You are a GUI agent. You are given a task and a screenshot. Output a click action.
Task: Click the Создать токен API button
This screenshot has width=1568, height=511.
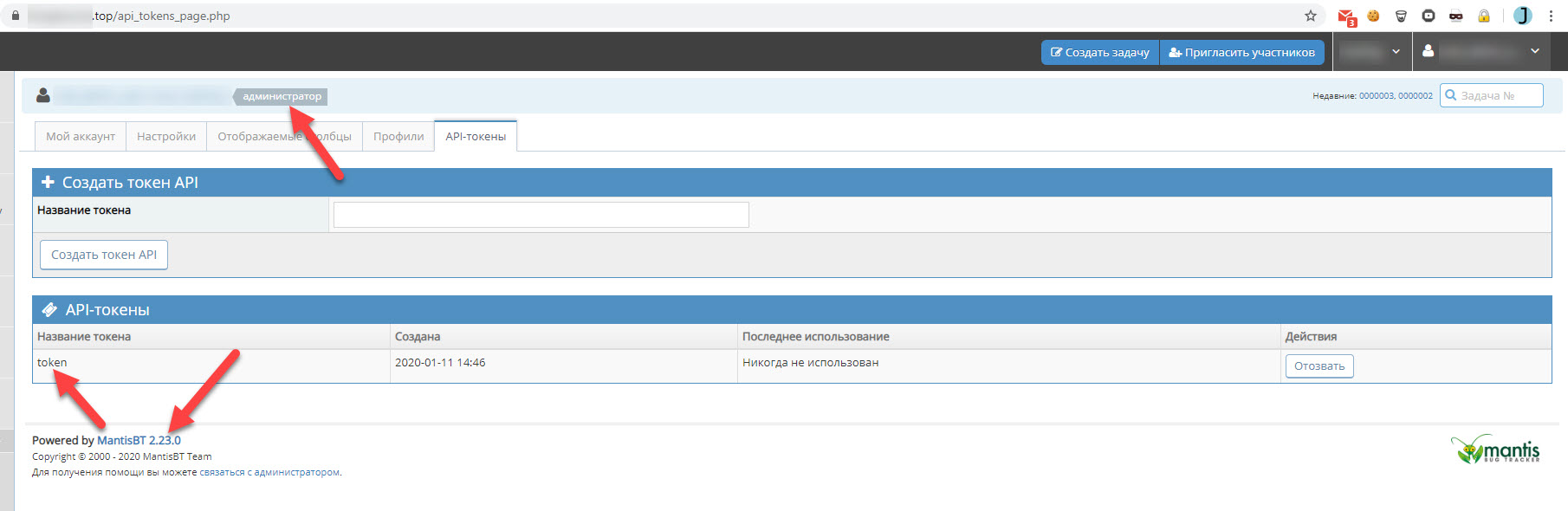point(104,255)
